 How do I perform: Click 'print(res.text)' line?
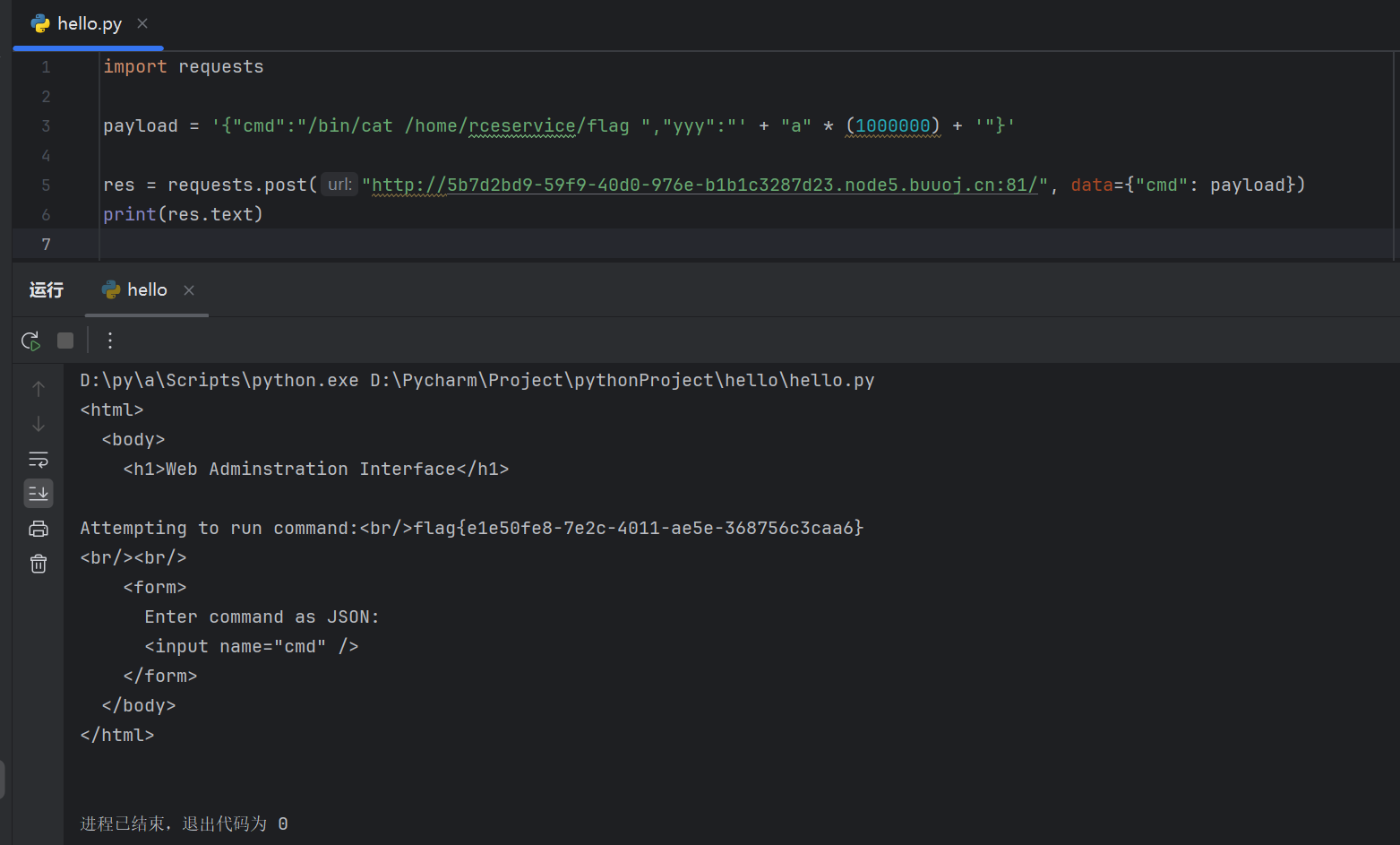tap(184, 214)
